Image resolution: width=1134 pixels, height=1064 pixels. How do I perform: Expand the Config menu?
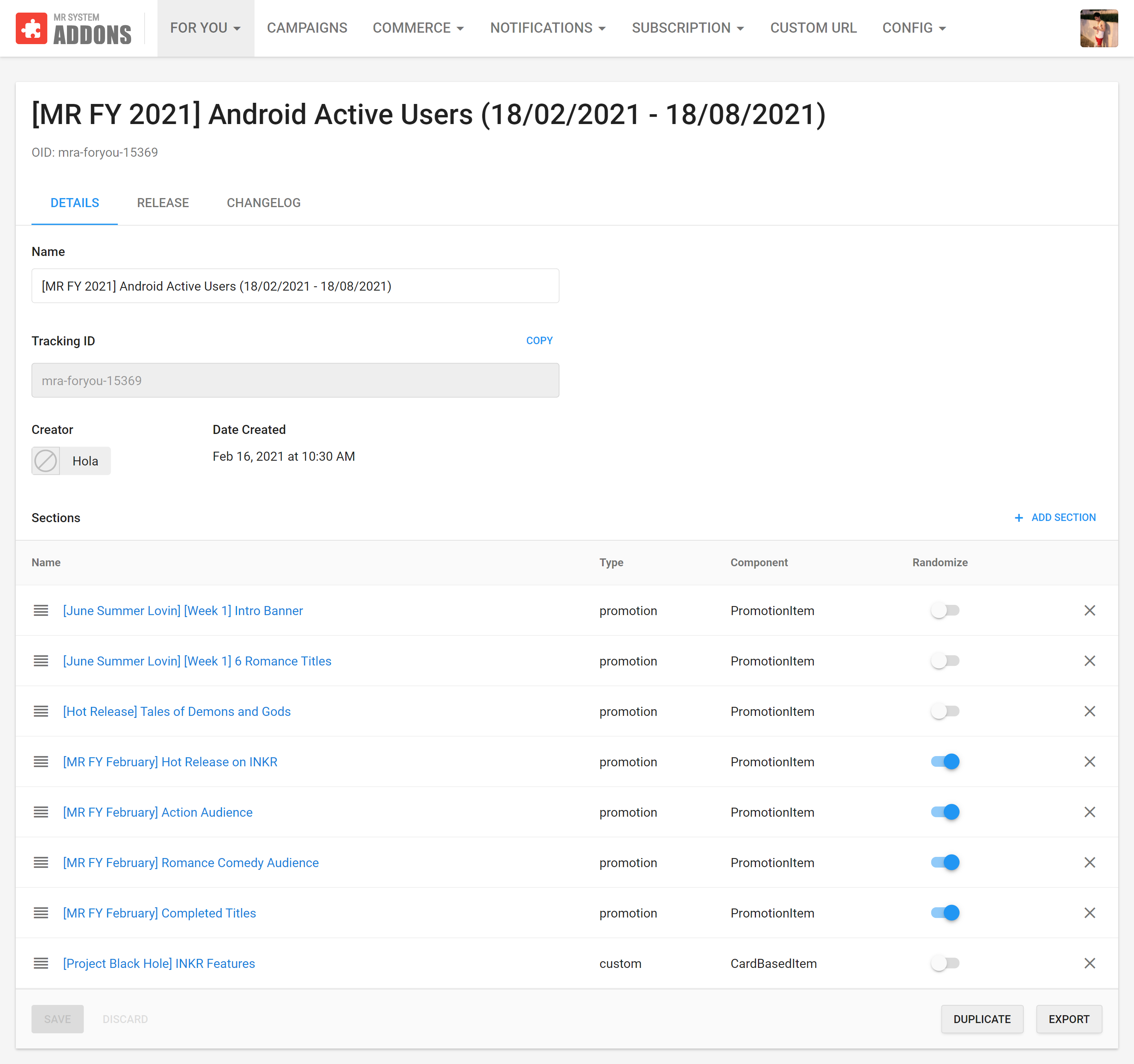(x=913, y=28)
